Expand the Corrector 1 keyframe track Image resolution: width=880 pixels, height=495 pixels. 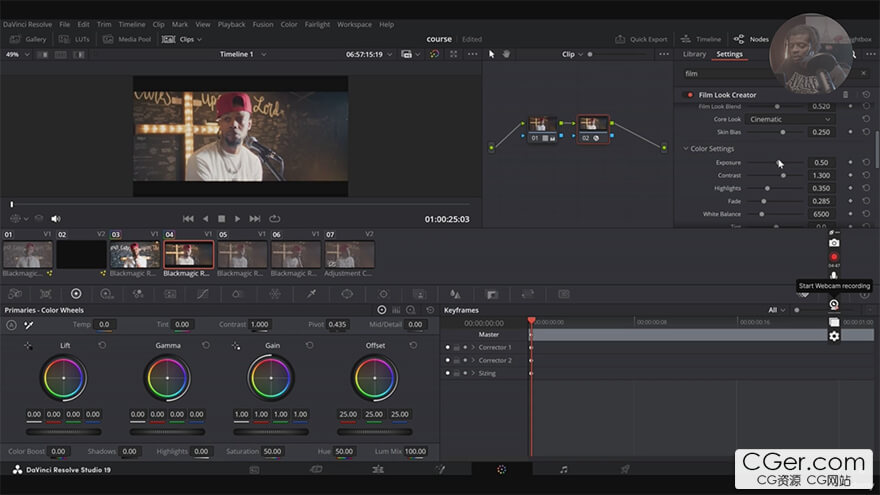click(x=473, y=347)
